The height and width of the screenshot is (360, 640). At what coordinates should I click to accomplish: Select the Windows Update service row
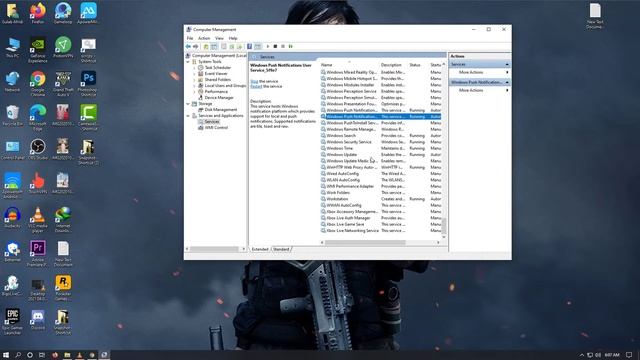pyautogui.click(x=380, y=155)
